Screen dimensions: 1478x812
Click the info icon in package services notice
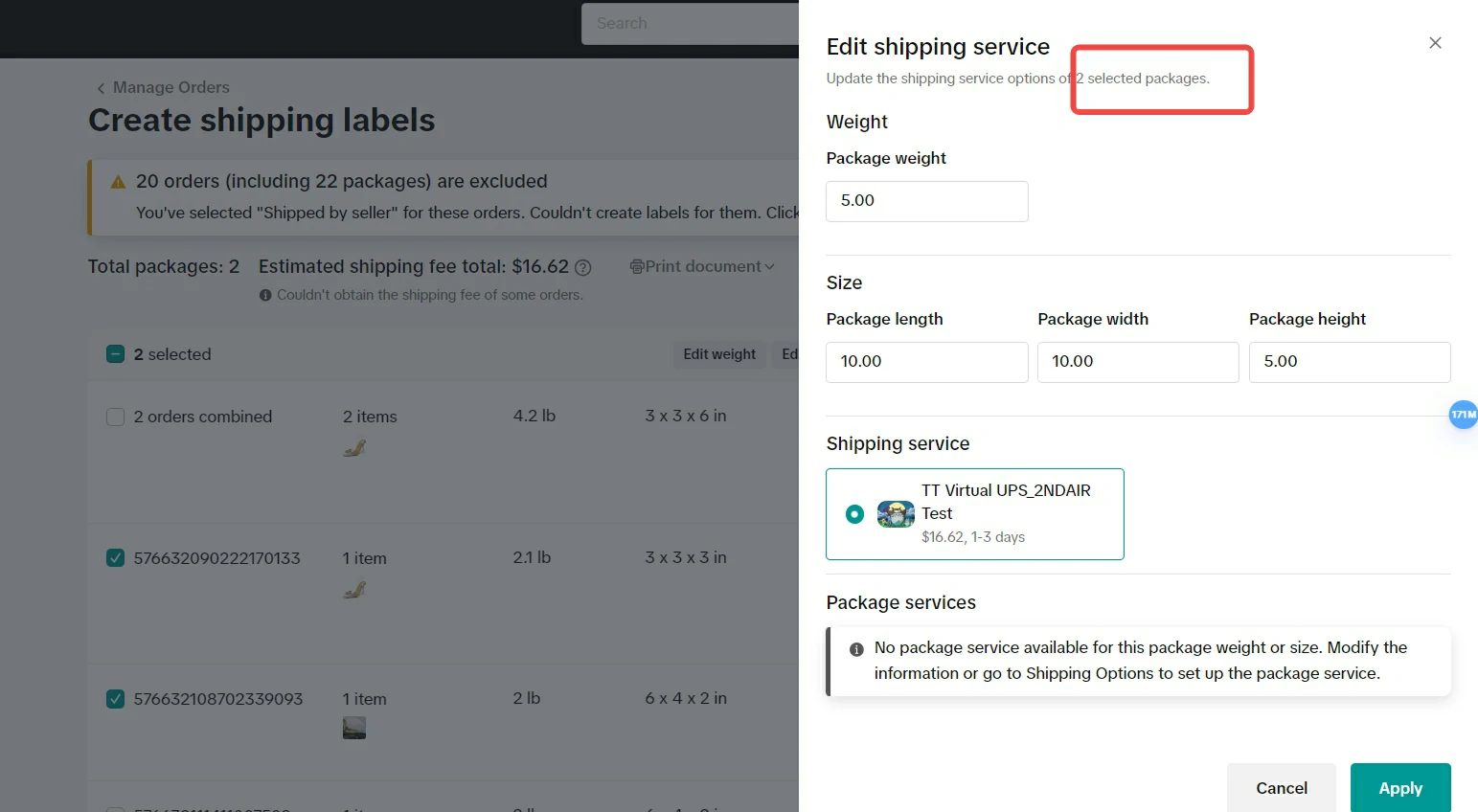856,649
